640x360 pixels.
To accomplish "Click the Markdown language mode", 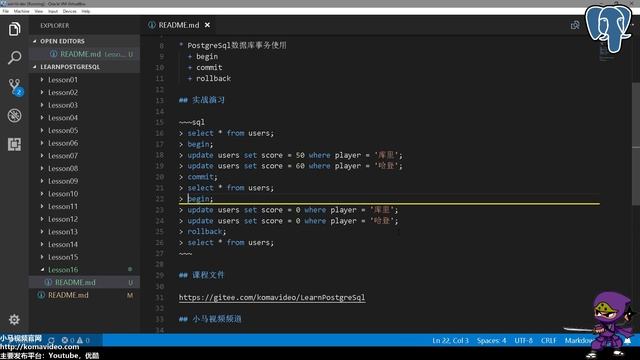I will tap(579, 340).
